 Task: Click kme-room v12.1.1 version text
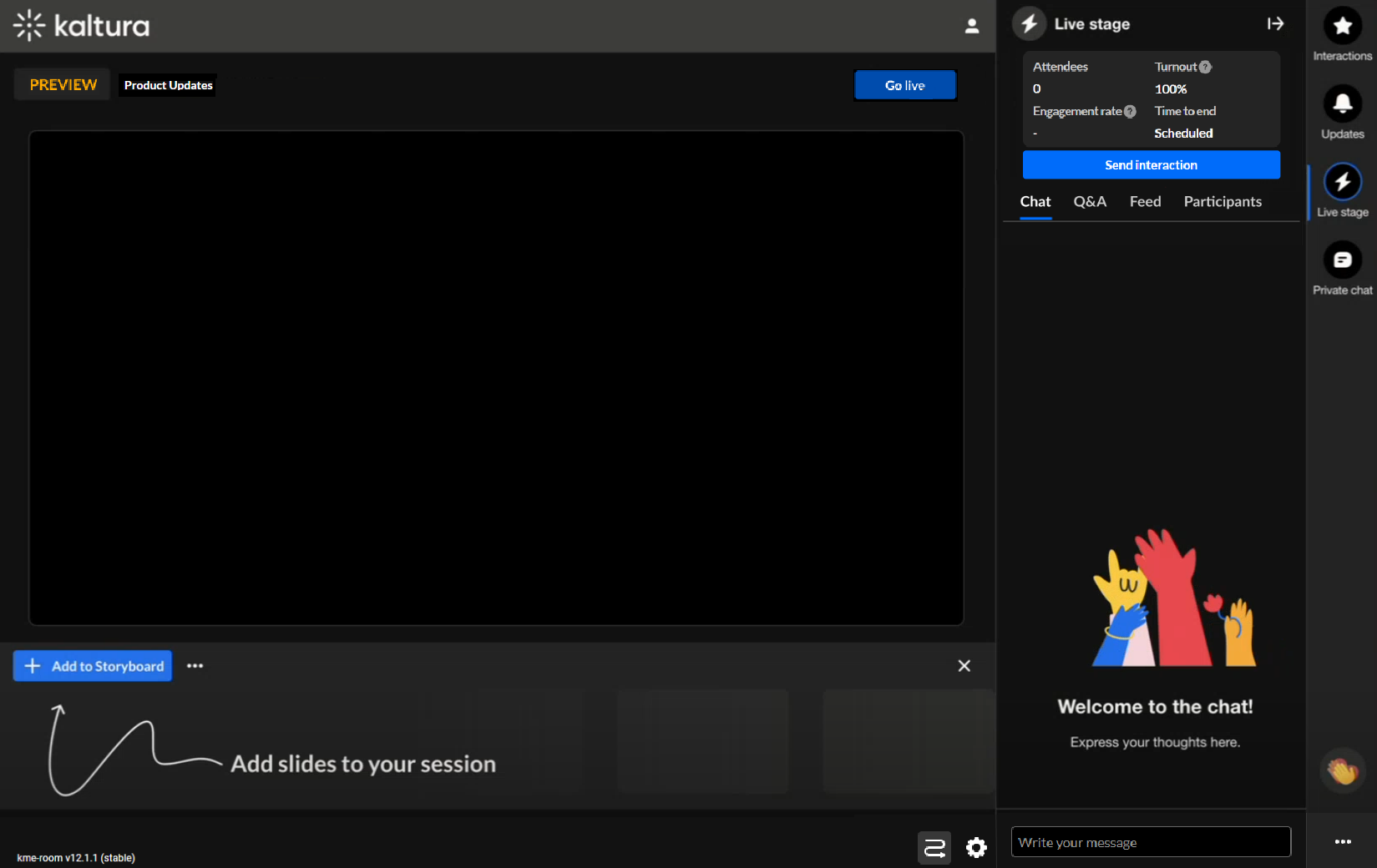(76, 858)
